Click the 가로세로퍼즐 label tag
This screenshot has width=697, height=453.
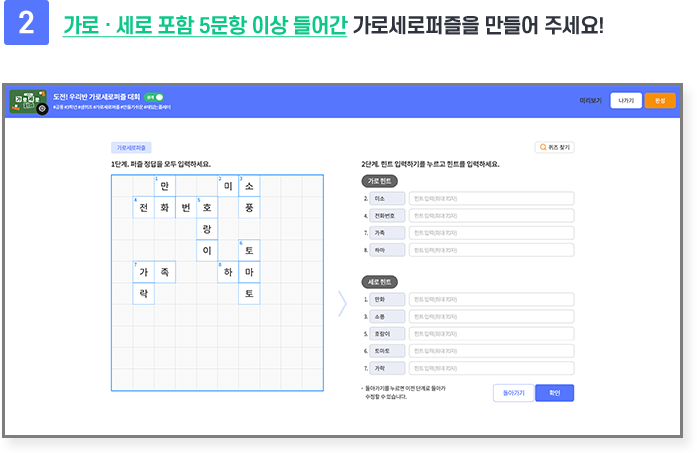pyautogui.click(x=131, y=148)
